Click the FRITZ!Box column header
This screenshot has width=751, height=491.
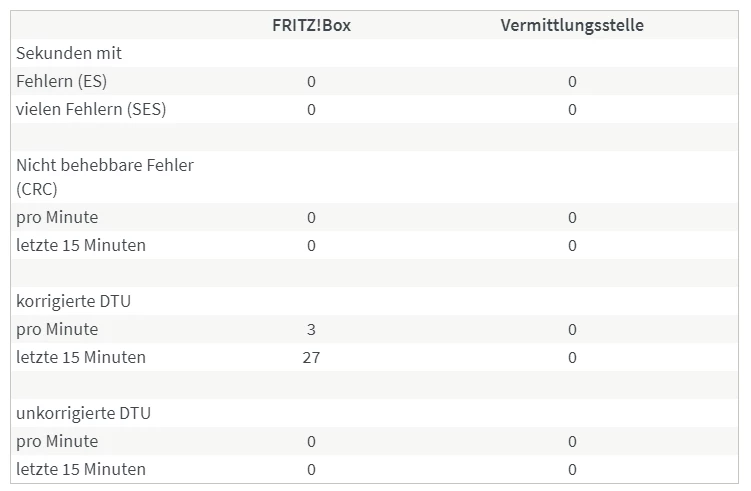click(311, 25)
